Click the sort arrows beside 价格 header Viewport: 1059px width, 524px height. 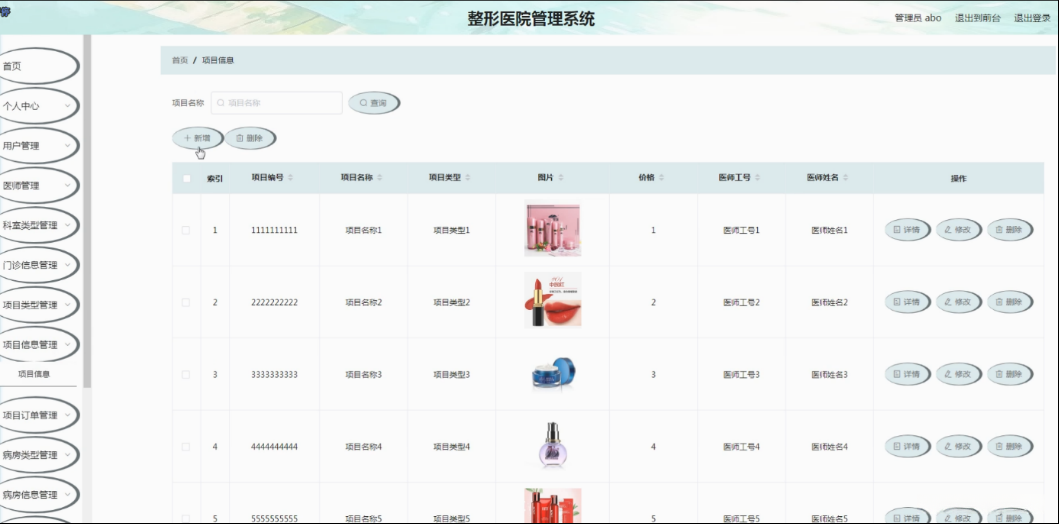click(x=661, y=178)
